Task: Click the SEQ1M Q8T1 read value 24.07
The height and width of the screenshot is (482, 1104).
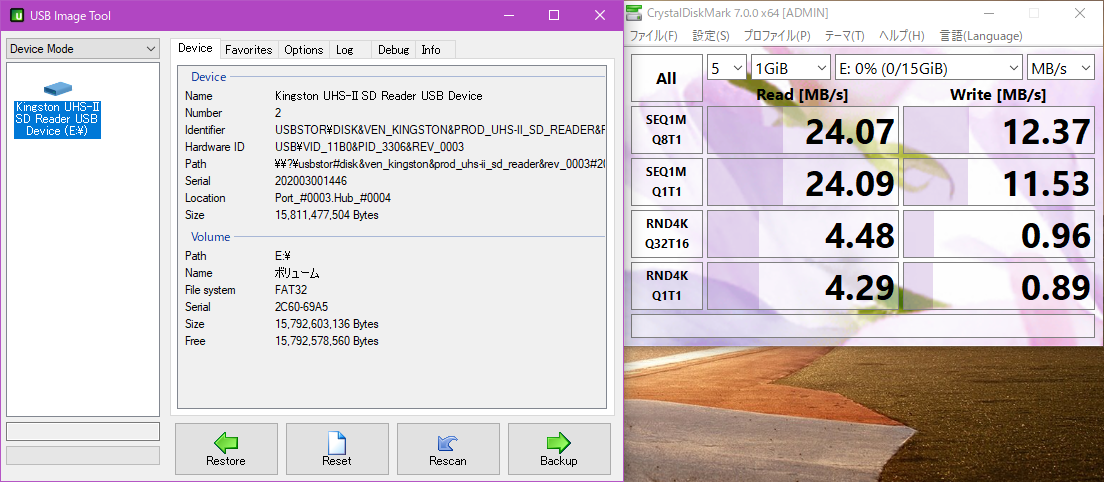Action: (803, 131)
